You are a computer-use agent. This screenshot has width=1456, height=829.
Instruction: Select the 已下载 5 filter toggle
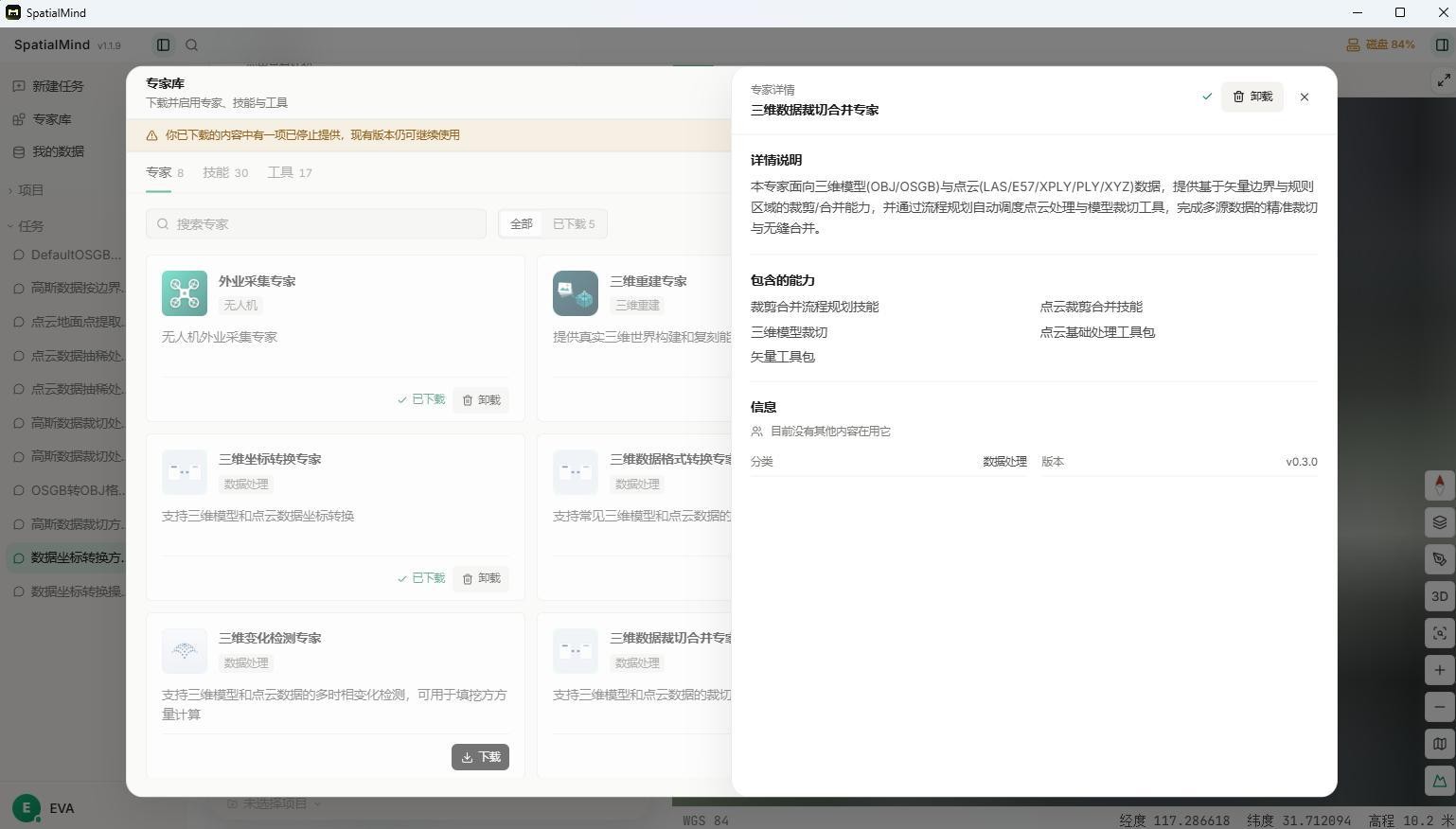pos(574,224)
